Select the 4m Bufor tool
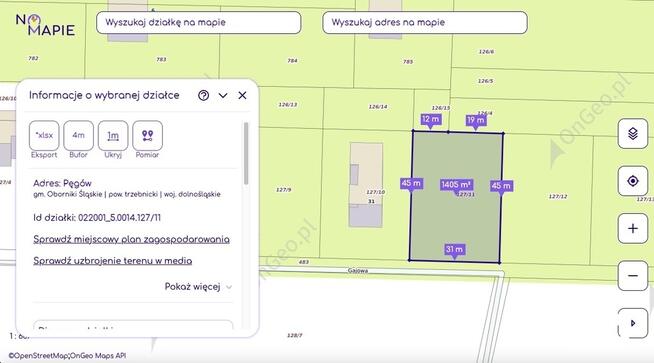Screen dimensions: 654x363 [78, 136]
